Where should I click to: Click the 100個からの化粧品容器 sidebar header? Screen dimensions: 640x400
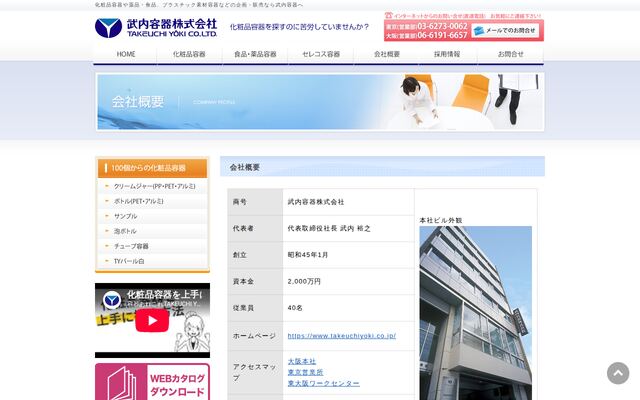pos(153,168)
